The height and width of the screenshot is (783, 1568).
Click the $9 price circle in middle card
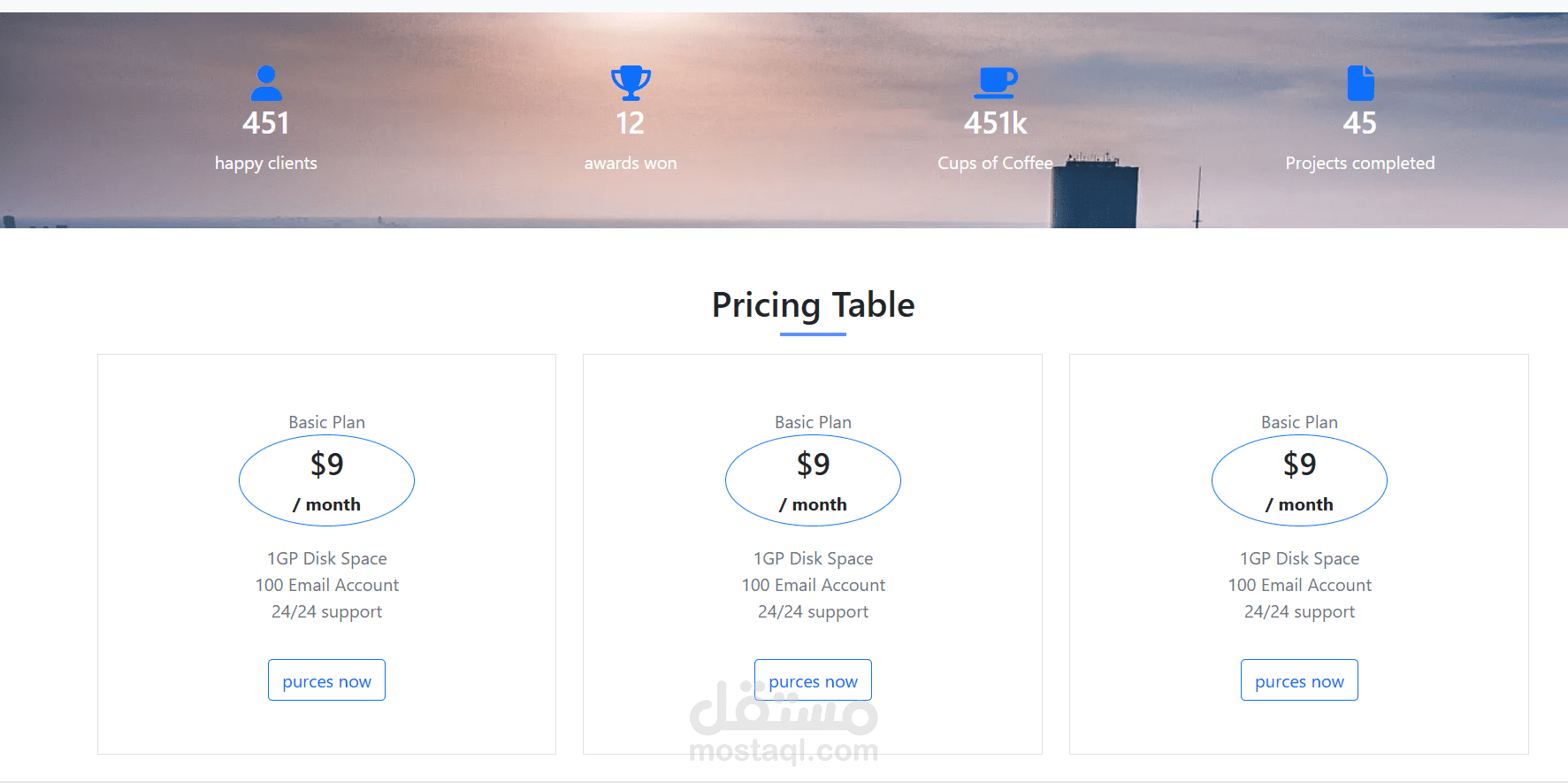click(813, 480)
